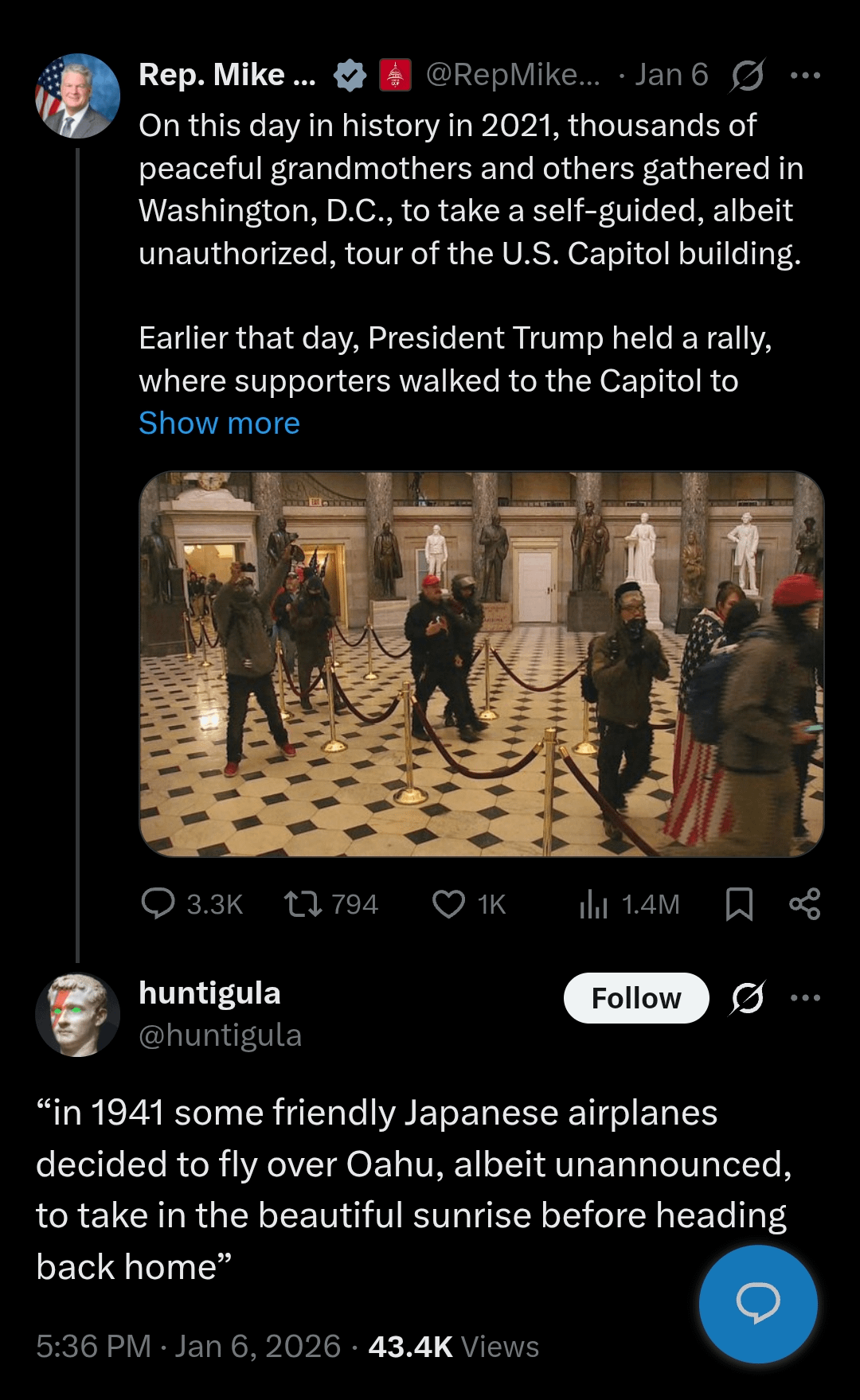860x1400 pixels.
Task: Like Rep. Mike's post with the heart
Action: coord(448,903)
